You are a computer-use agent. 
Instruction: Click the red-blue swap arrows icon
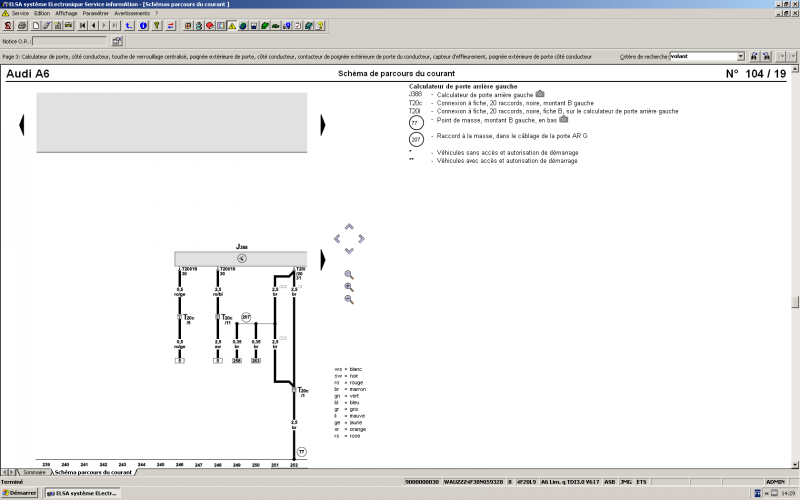[170, 26]
